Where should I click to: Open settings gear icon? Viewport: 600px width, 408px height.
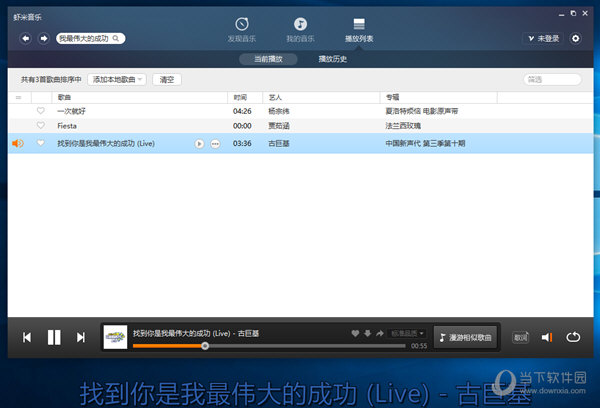click(576, 38)
